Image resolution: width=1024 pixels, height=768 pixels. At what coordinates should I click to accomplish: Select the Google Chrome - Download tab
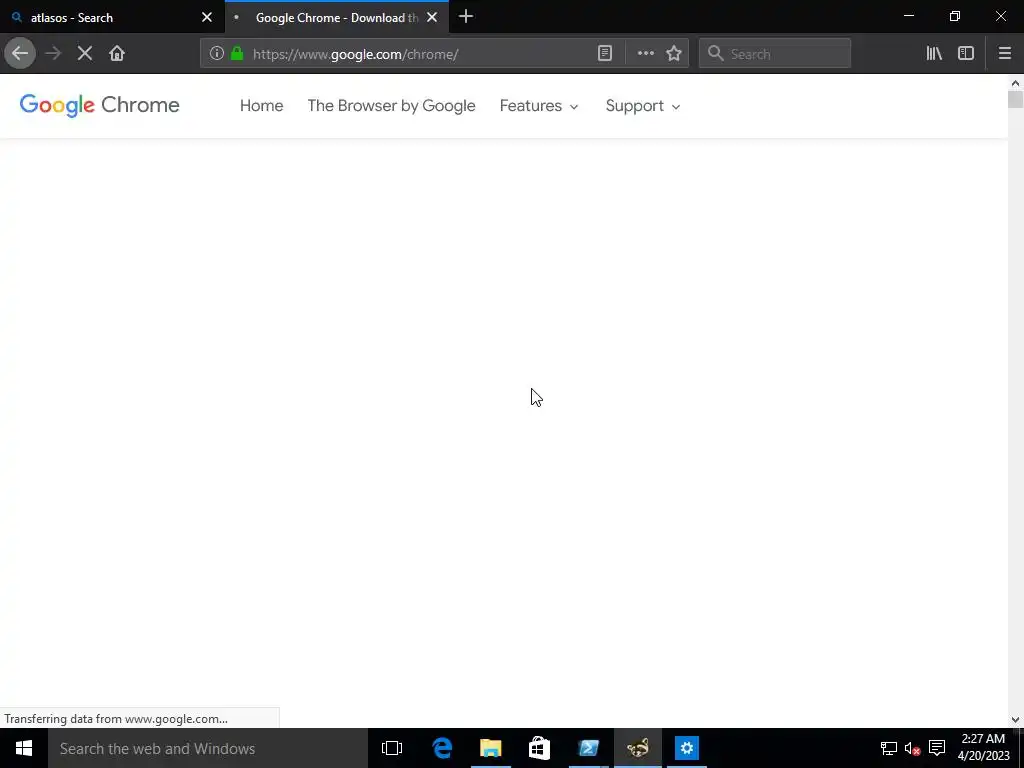click(336, 18)
